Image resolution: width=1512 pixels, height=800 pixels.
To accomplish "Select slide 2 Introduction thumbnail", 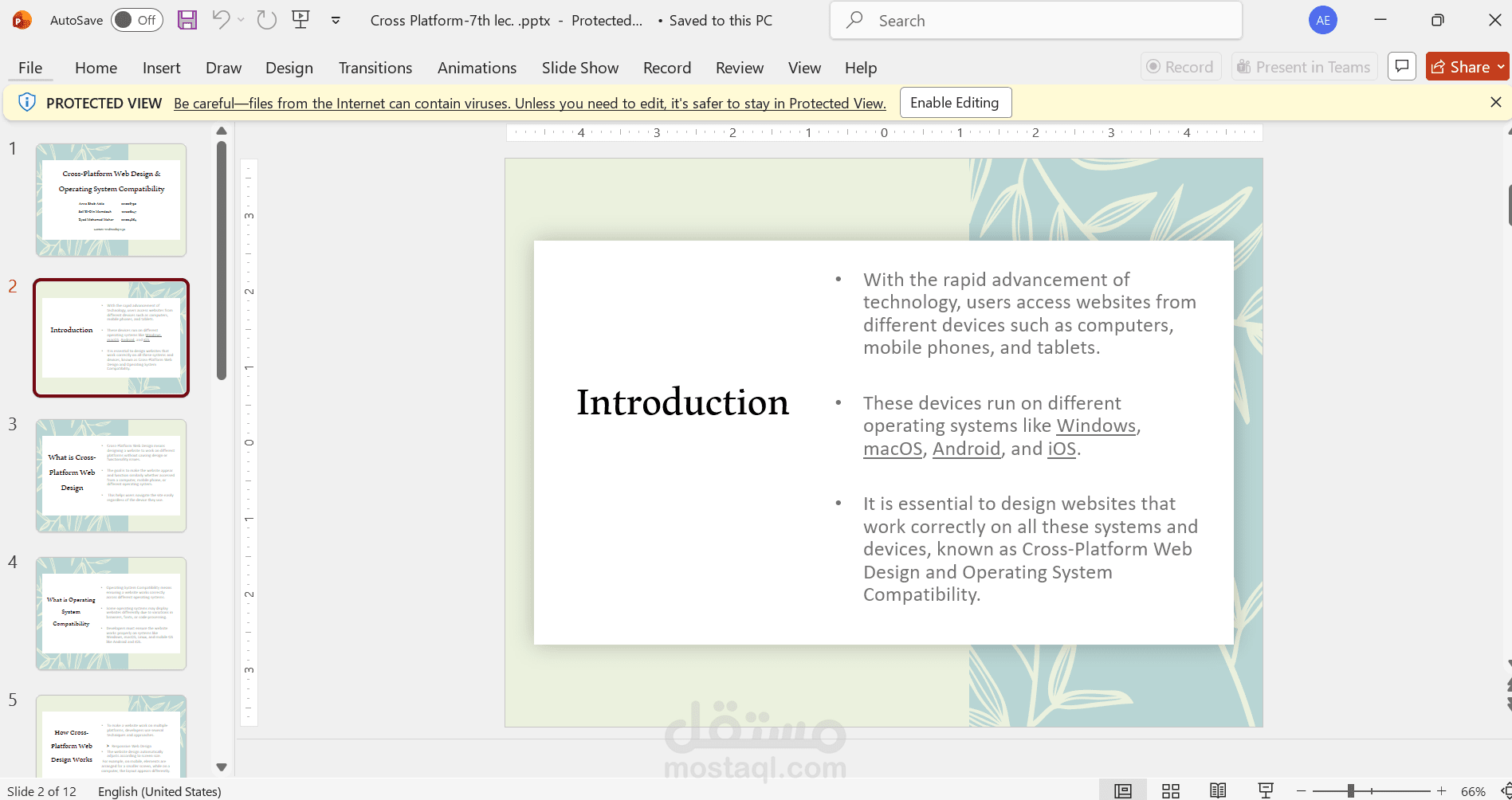I will [x=111, y=338].
